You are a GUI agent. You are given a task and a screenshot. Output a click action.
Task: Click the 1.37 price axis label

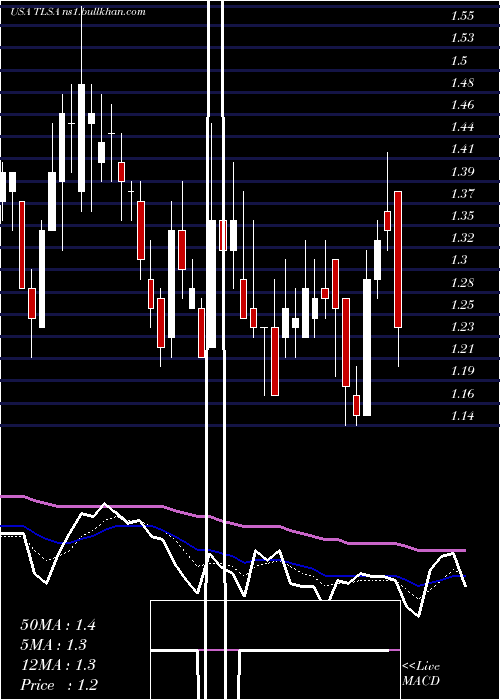tap(462, 193)
